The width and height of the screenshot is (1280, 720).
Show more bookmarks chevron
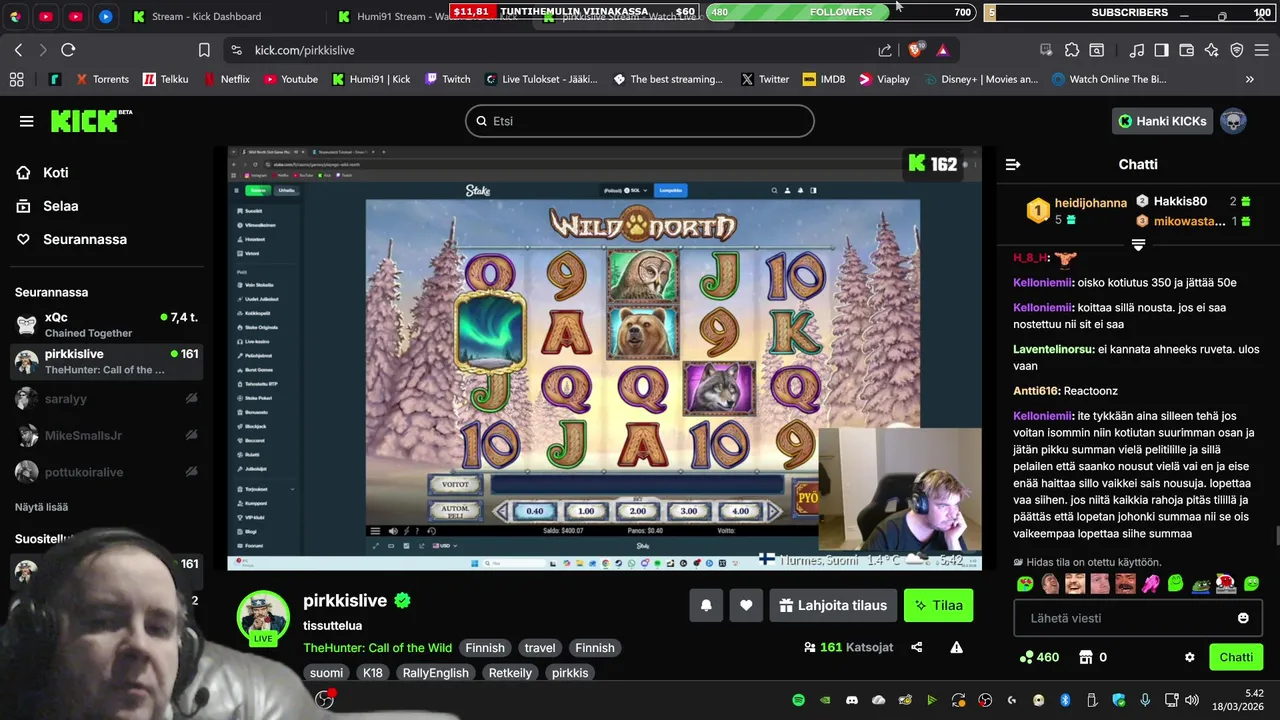click(1249, 79)
